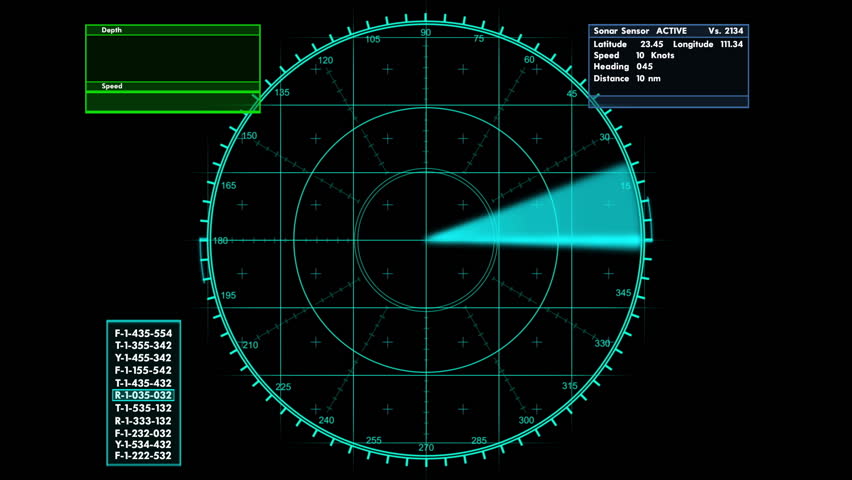Click the 315 degree bearing label

pos(569,386)
